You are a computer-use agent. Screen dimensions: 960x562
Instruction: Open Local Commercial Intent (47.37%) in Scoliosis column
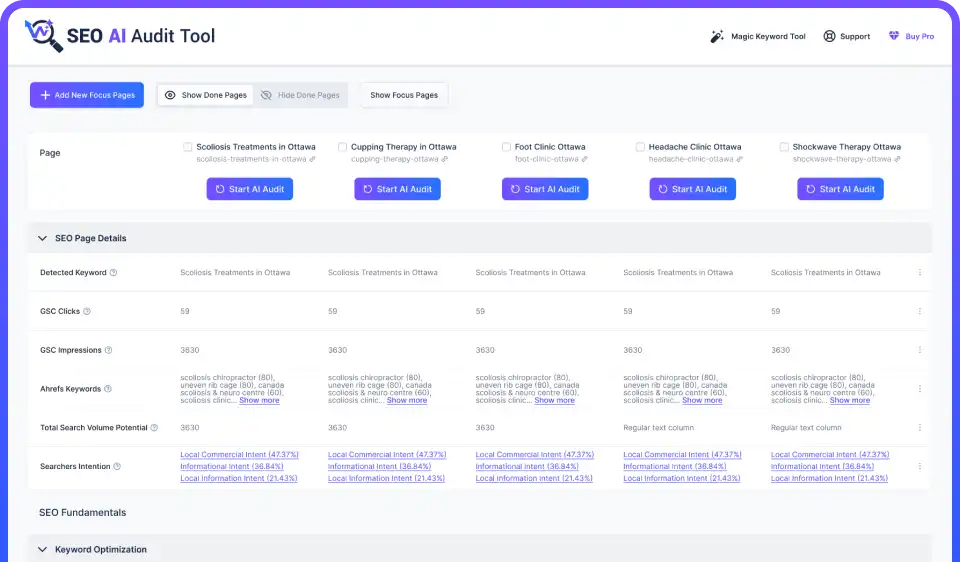coord(239,455)
